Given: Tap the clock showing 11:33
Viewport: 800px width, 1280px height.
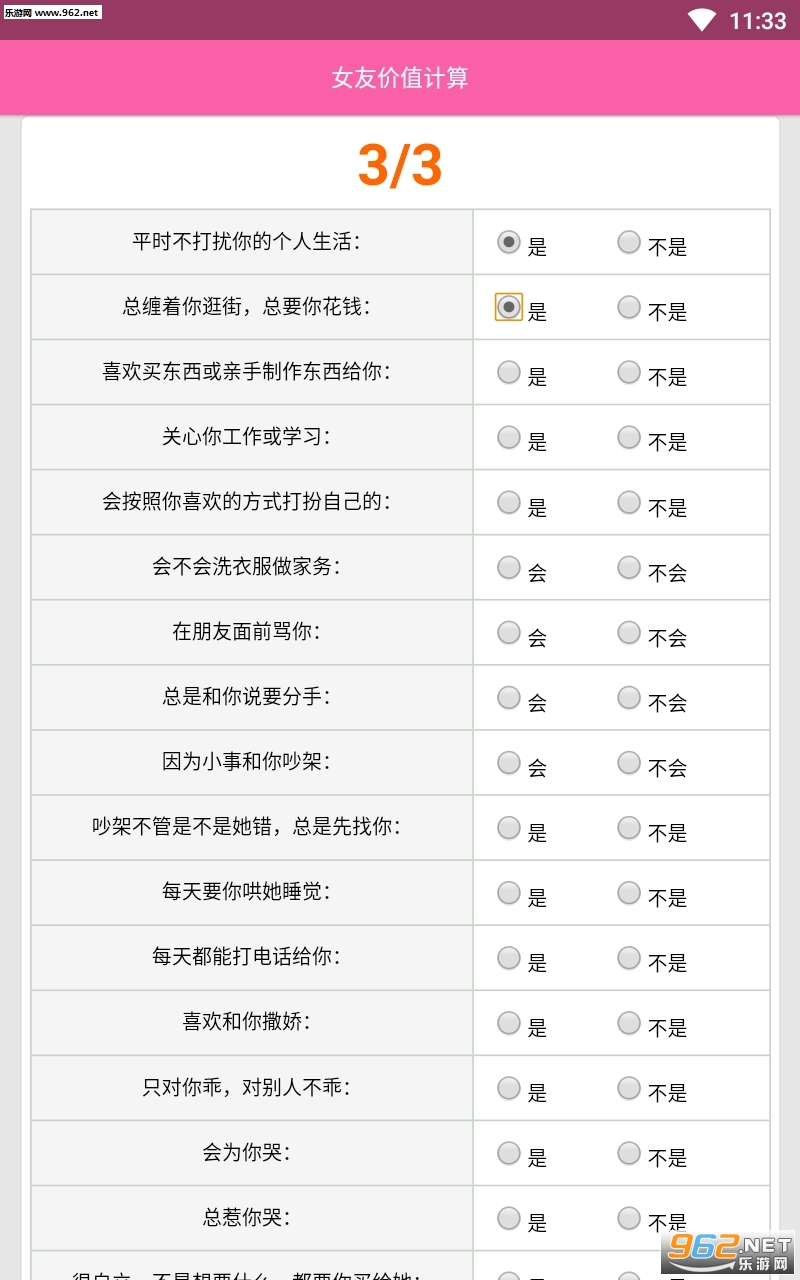Looking at the screenshot, I should pyautogui.click(x=758, y=21).
